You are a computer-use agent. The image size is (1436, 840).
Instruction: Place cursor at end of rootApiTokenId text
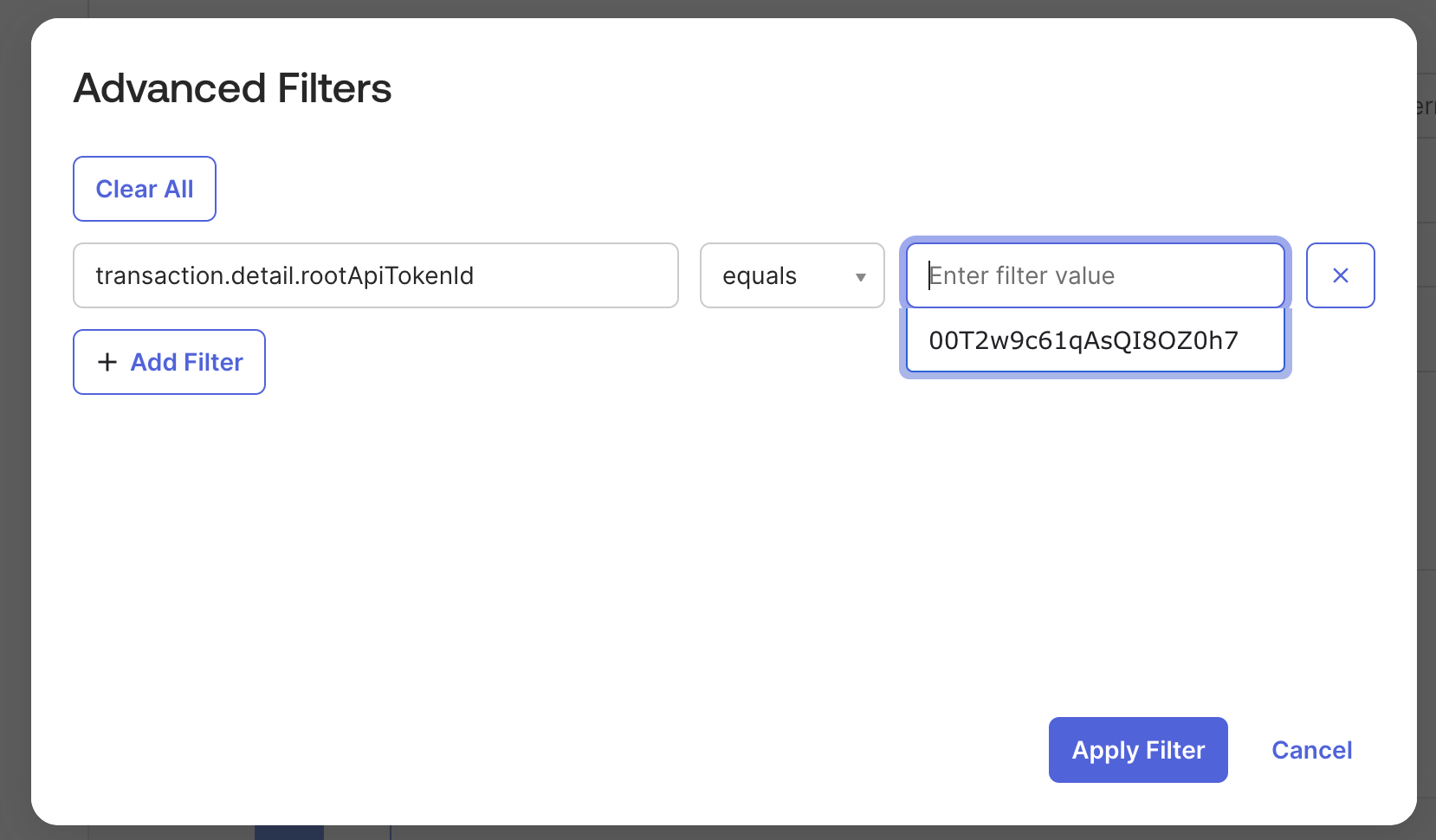(475, 275)
